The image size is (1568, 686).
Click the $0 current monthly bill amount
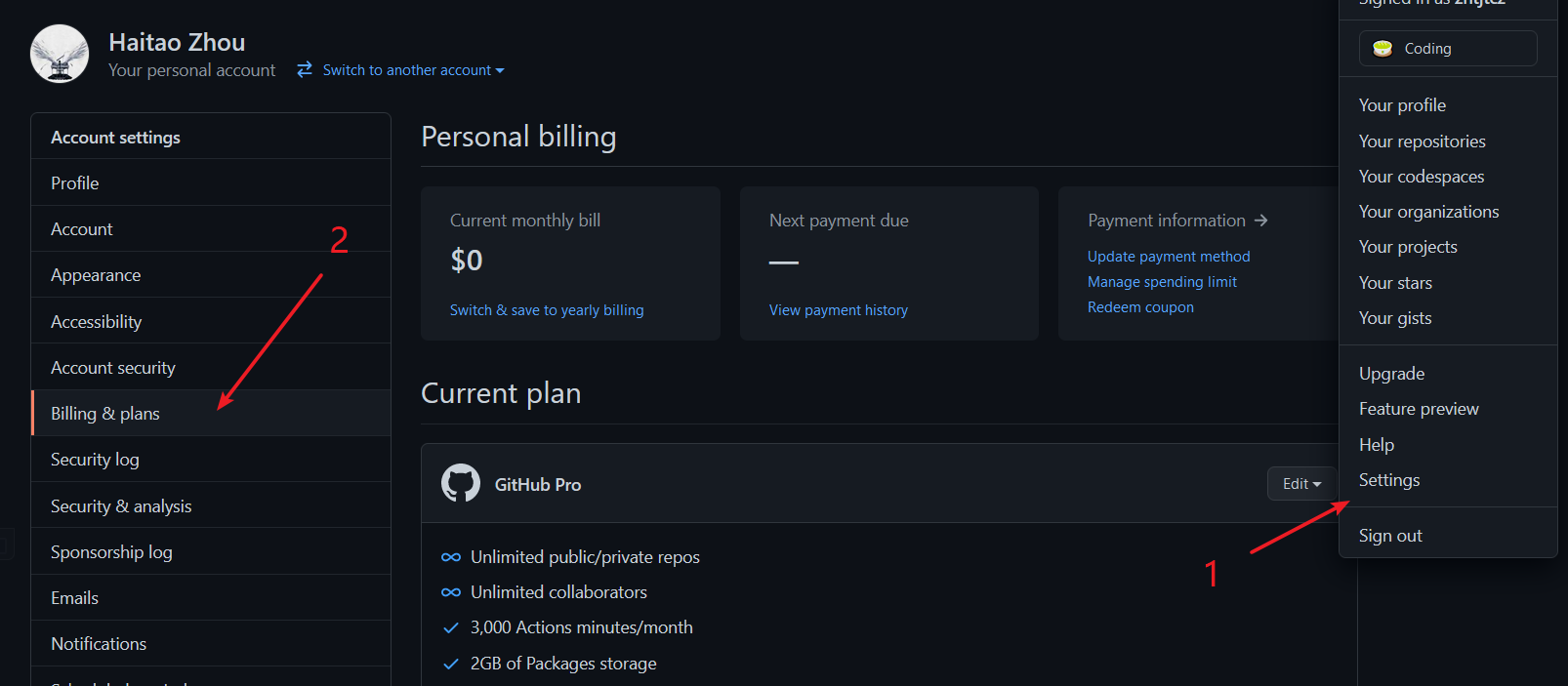pyautogui.click(x=467, y=261)
